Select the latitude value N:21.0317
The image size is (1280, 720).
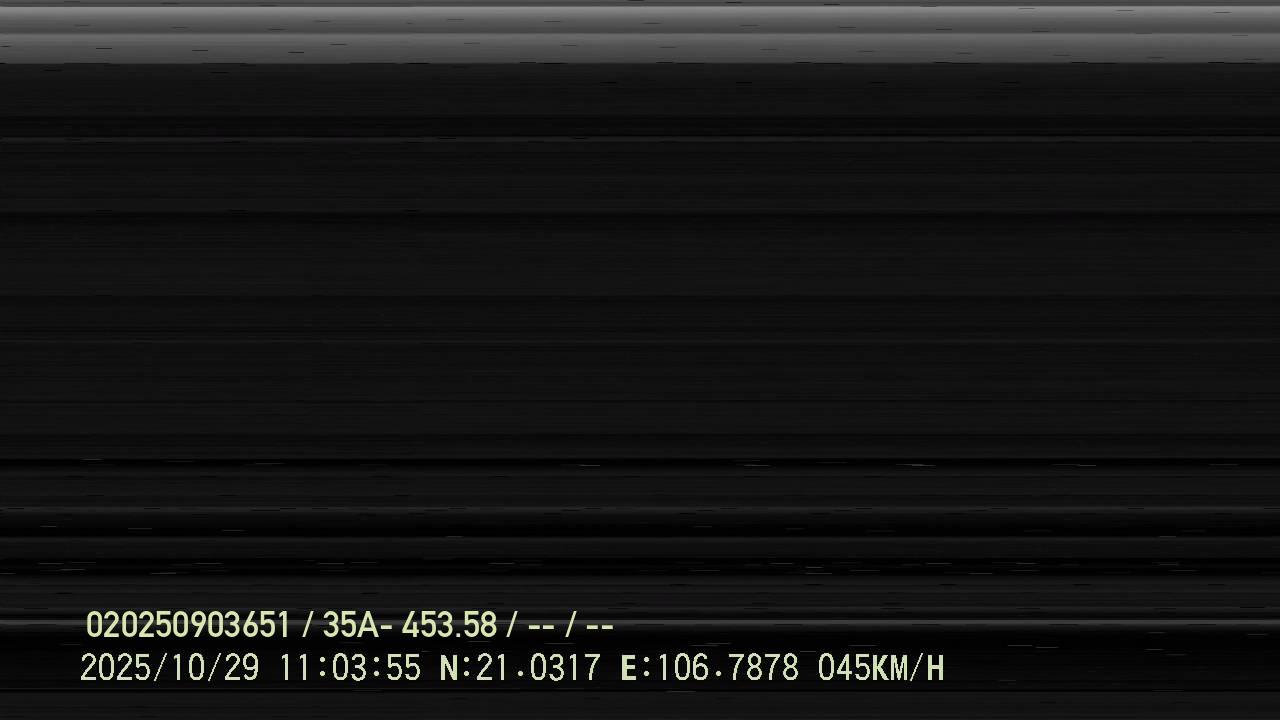tap(520, 668)
